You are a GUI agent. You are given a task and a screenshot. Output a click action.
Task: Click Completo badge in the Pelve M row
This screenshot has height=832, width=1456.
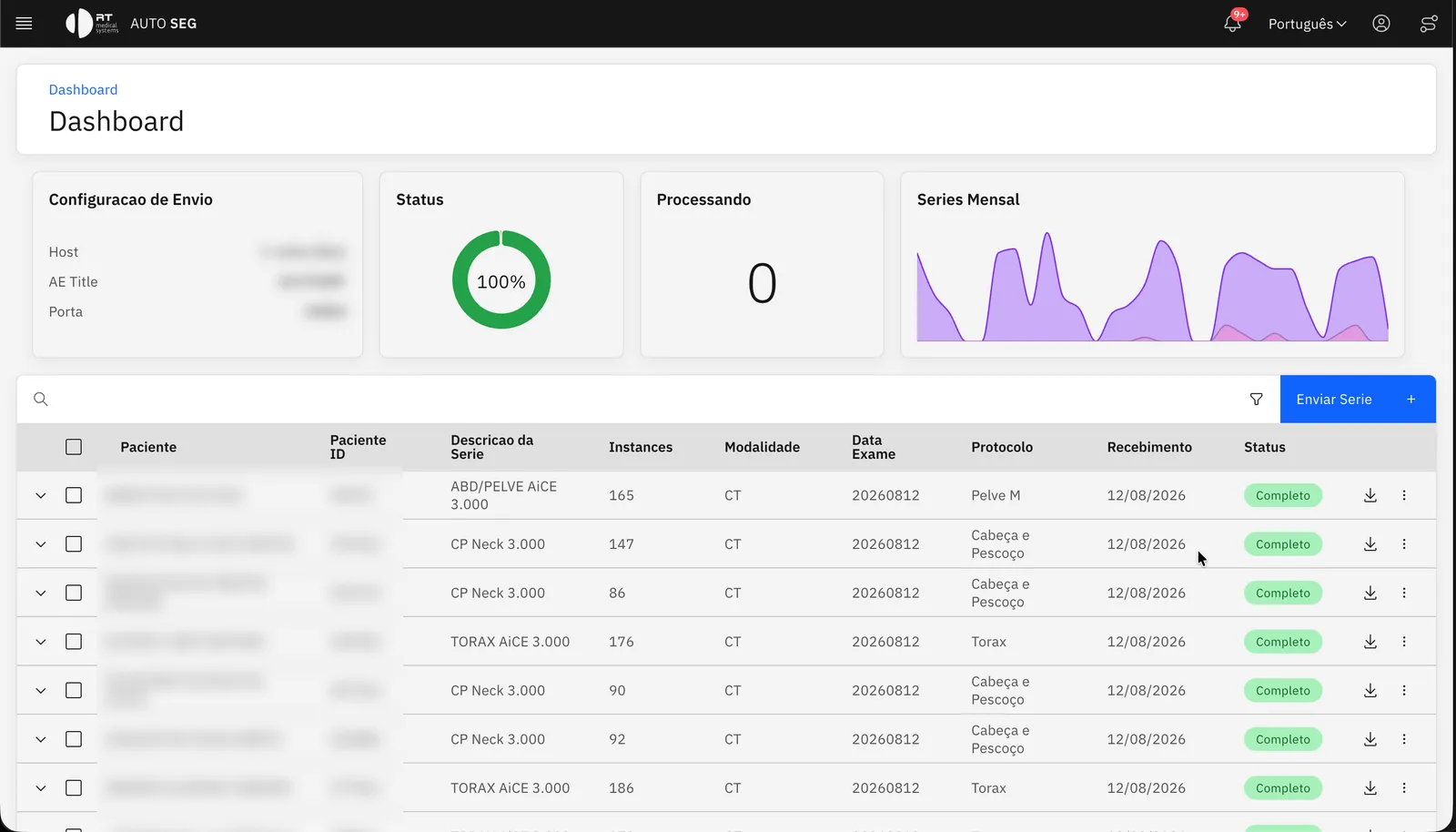[1283, 495]
